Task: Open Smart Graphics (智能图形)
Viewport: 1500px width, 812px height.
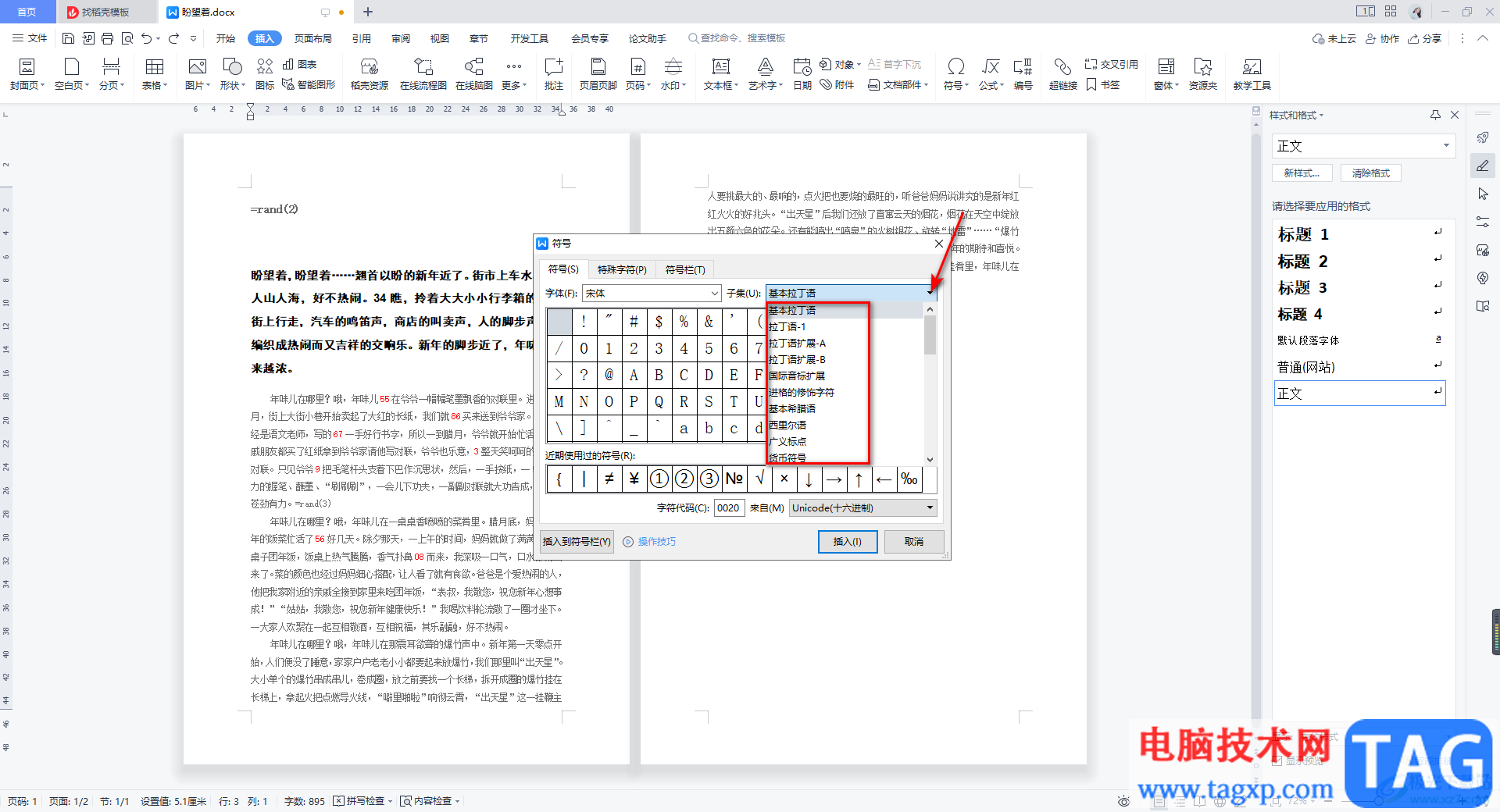Action: pos(309,84)
